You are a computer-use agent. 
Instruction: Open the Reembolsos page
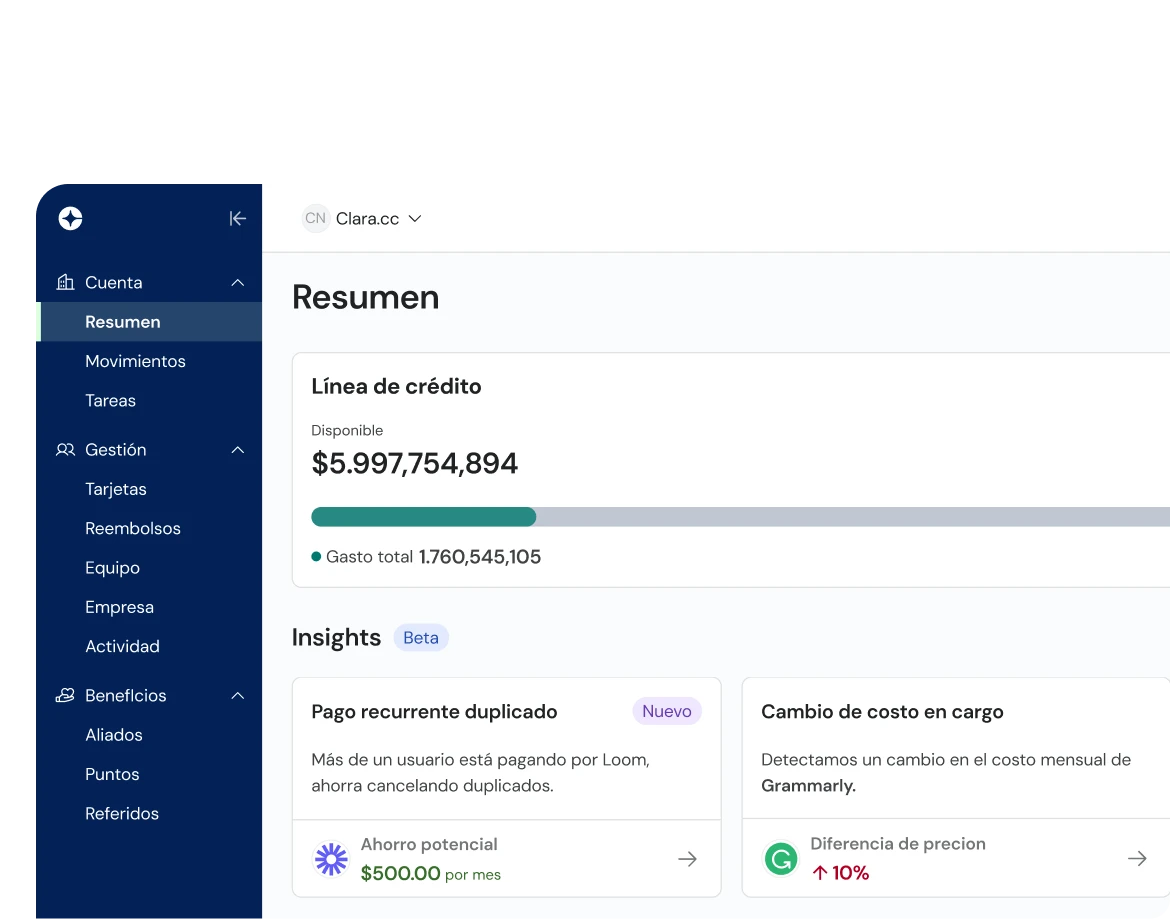coord(133,528)
